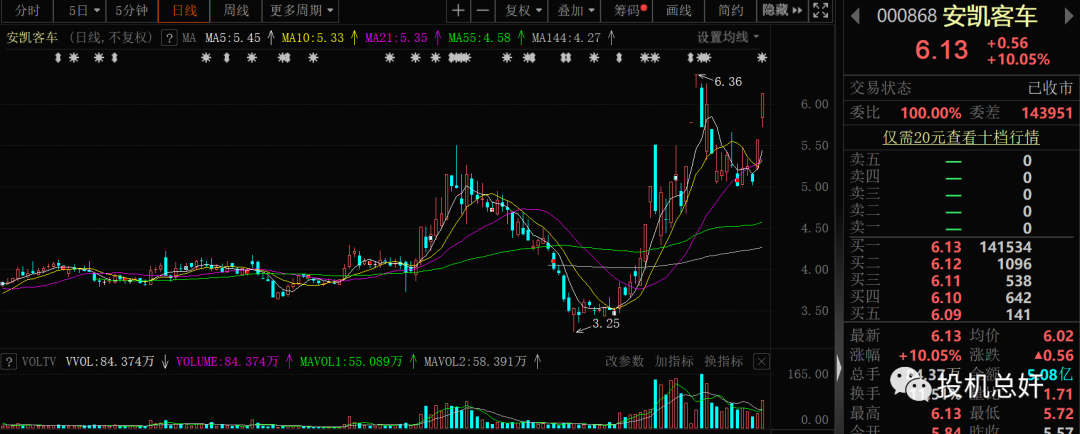1080x434 pixels.
Task: Switch to the 周线 weekly chart tab
Action: [236, 11]
